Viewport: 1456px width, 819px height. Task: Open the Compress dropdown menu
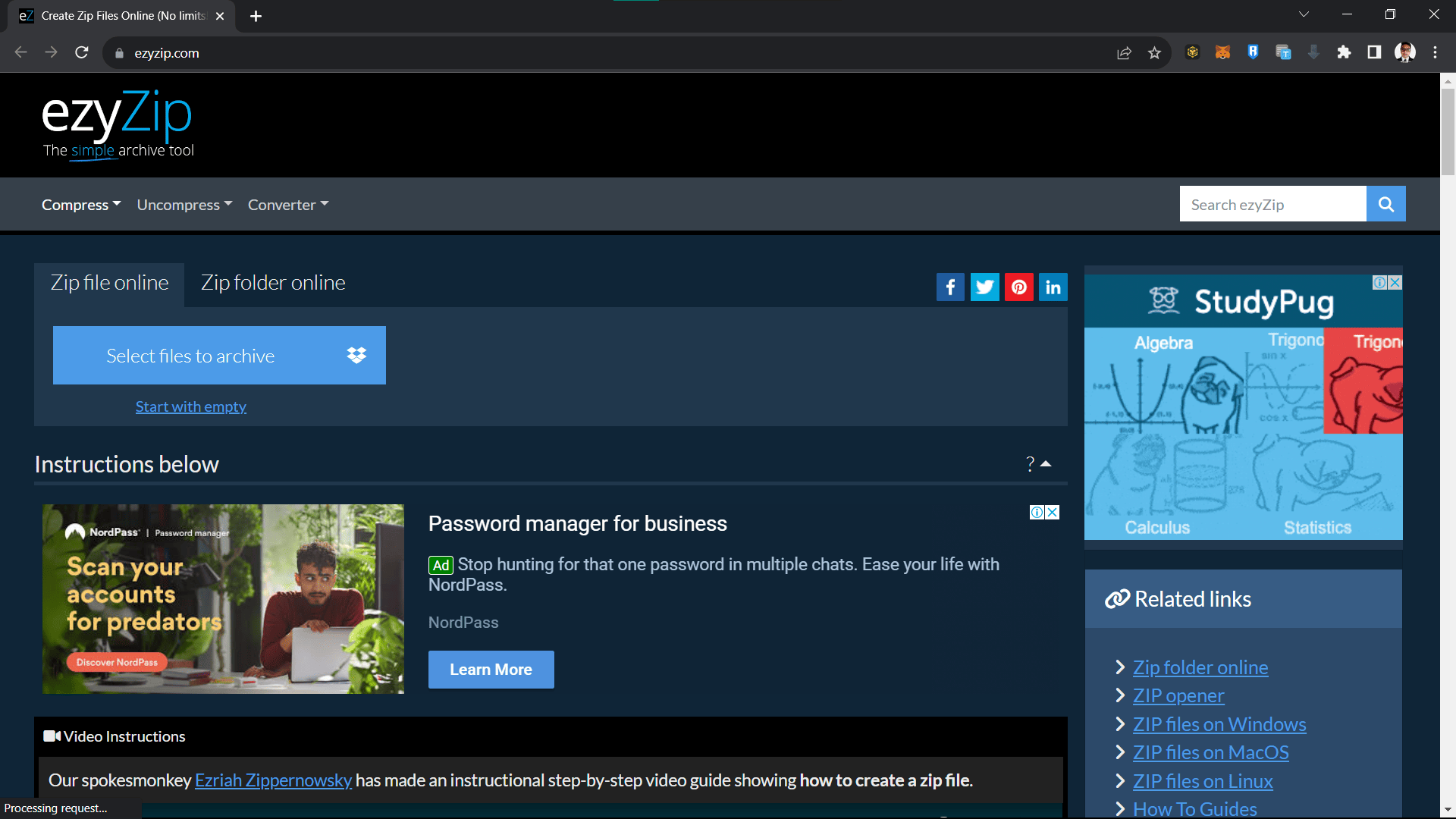[80, 204]
